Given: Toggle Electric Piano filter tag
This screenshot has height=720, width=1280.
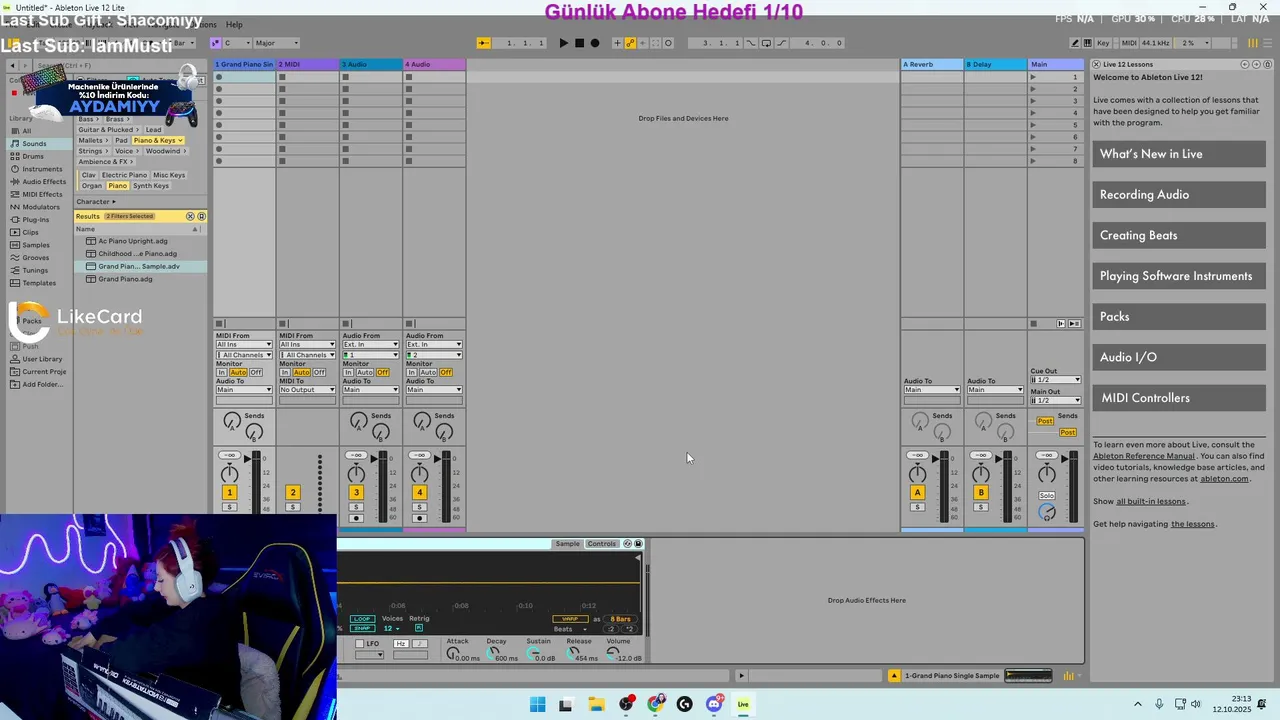Looking at the screenshot, I should coord(124,175).
